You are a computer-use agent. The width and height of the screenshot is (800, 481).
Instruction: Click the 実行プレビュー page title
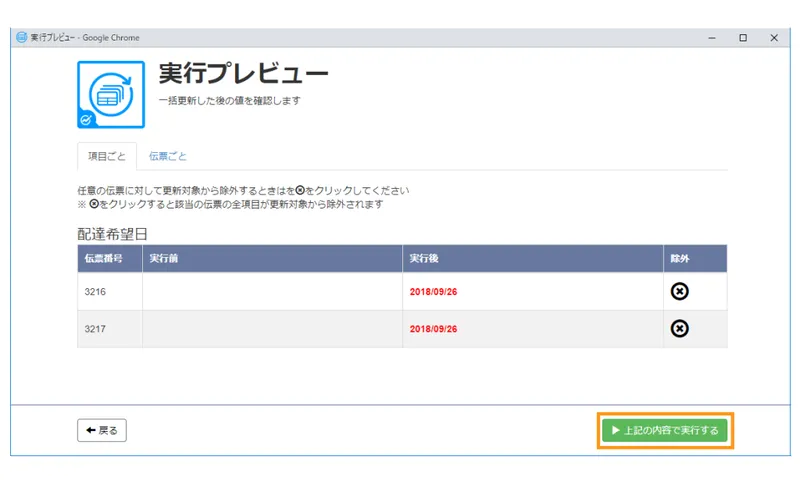(x=243, y=73)
